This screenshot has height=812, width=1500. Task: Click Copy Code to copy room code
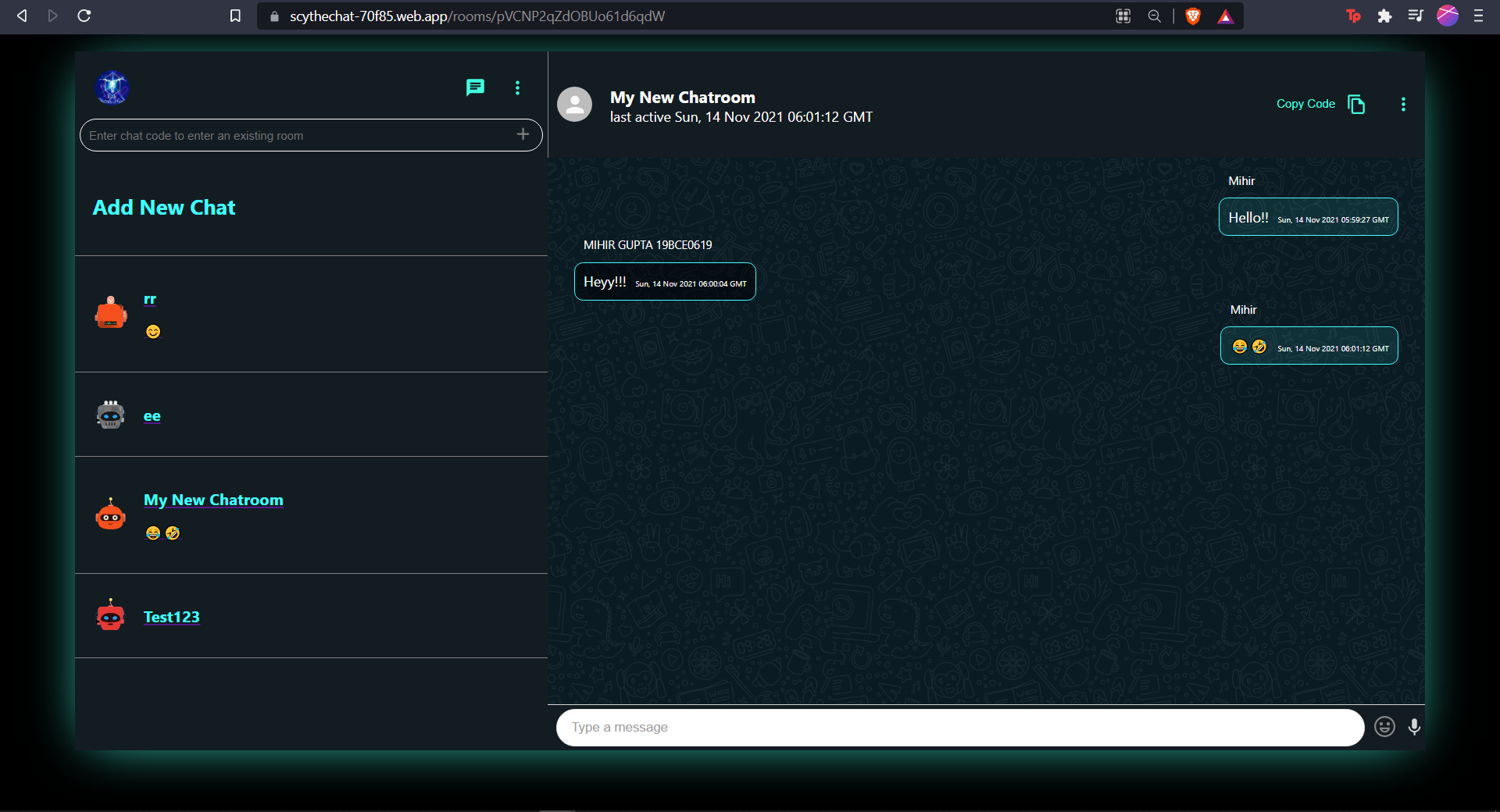click(1305, 104)
